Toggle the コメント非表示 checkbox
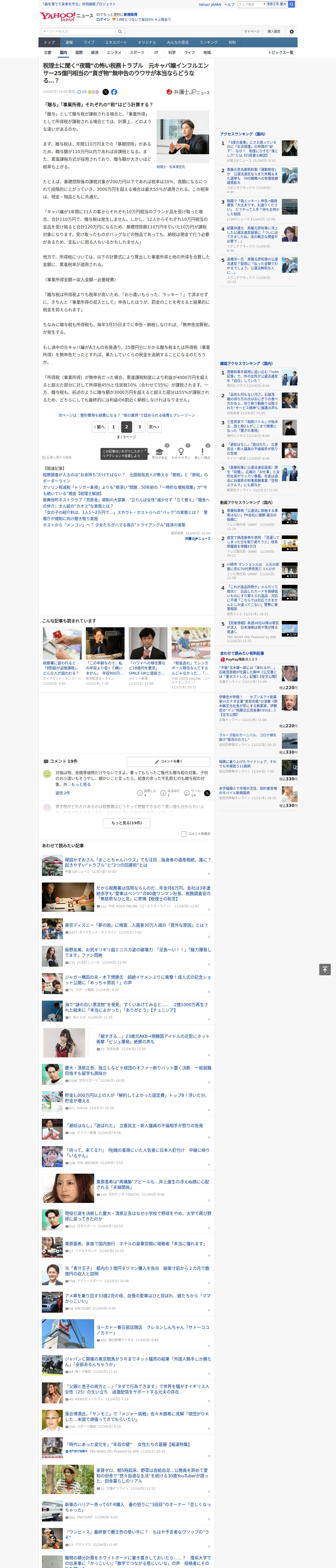The height and width of the screenshot is (1568, 336). [183, 834]
